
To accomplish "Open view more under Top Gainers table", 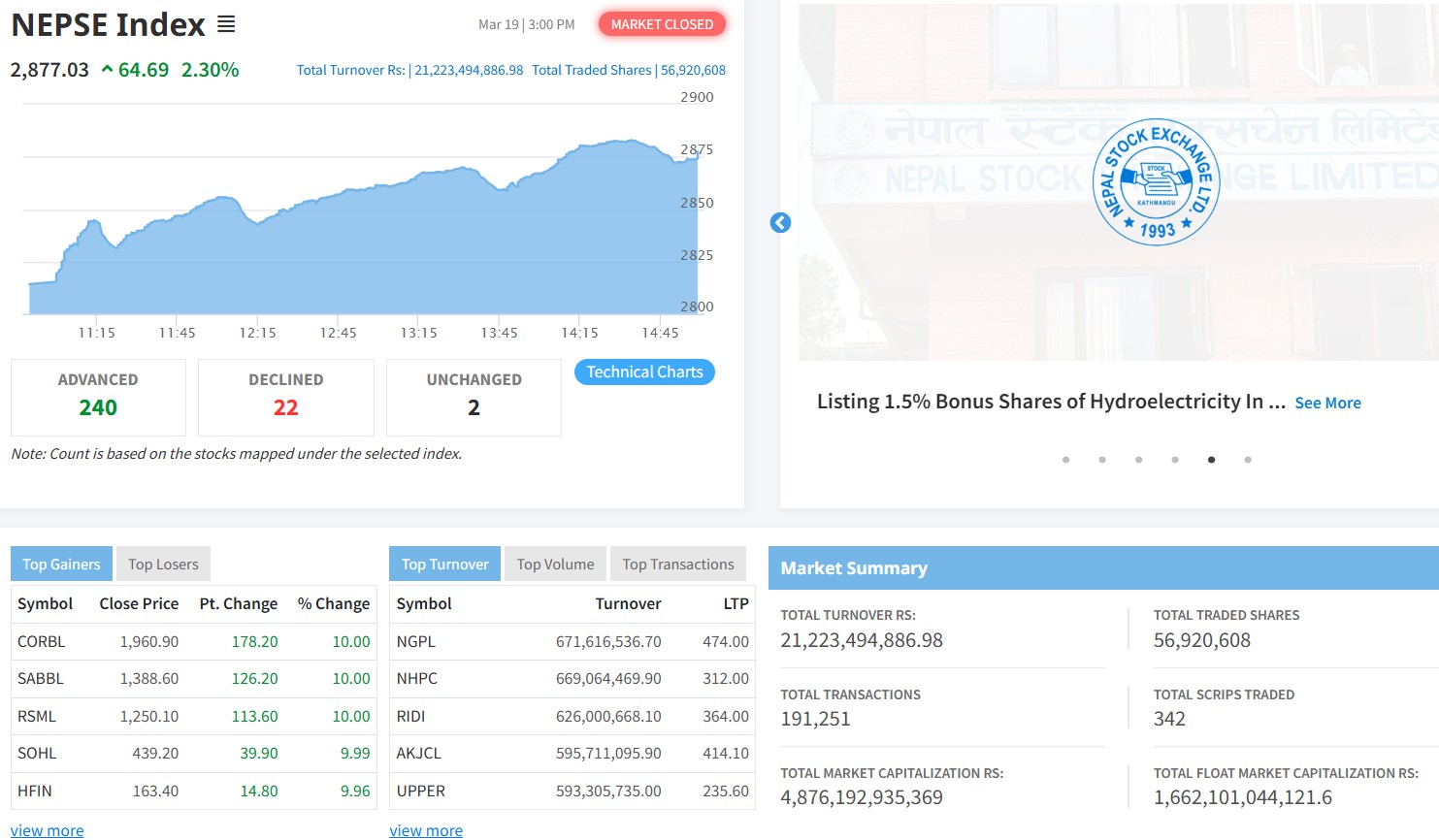I will click(x=47, y=830).
